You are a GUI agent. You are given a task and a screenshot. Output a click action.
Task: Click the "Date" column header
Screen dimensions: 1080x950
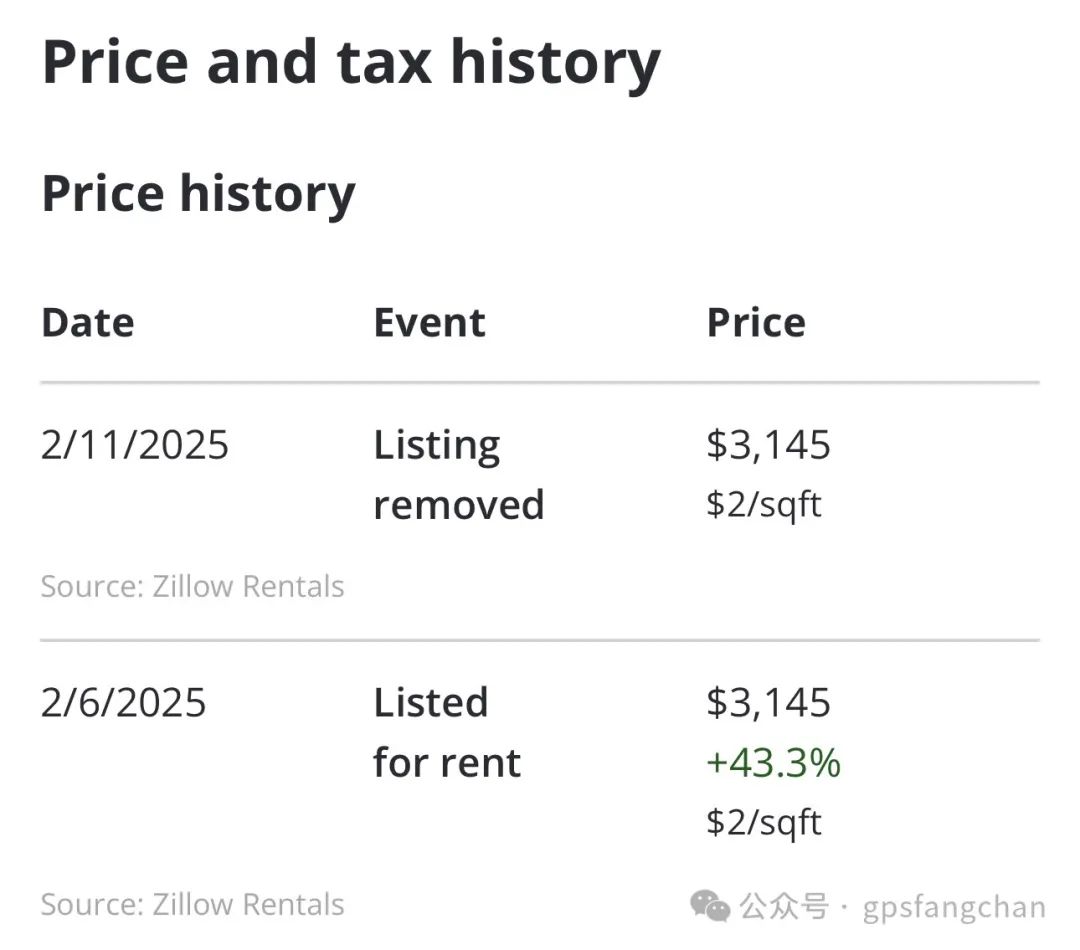[x=87, y=322]
